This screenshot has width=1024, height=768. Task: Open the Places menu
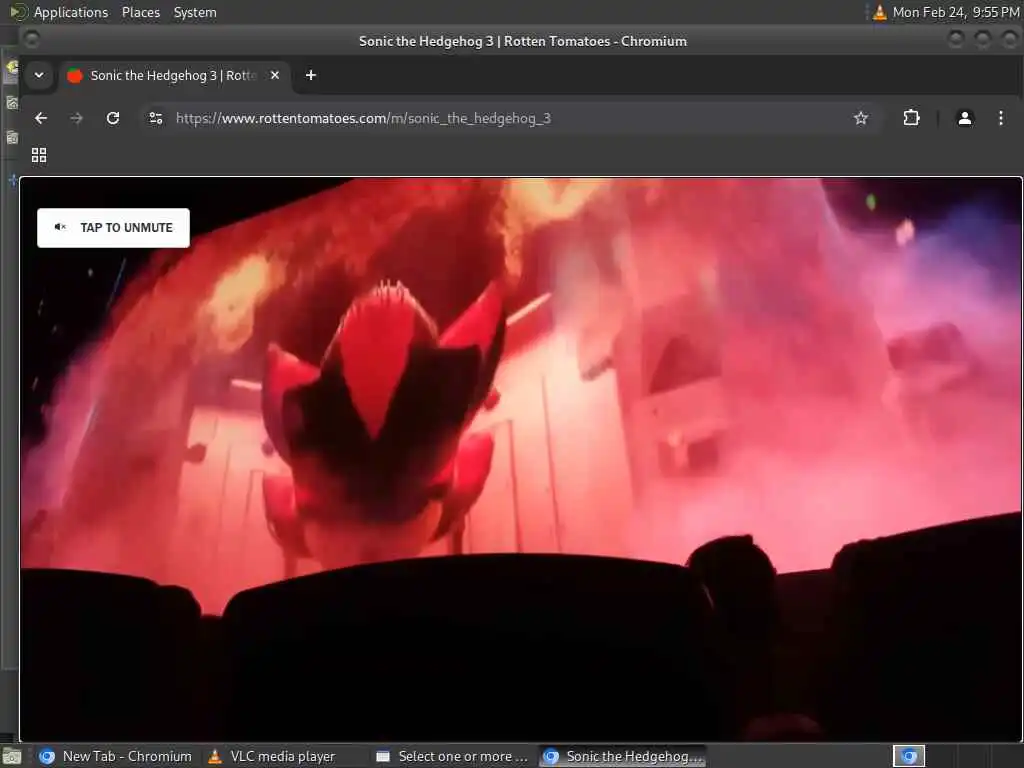[140, 12]
